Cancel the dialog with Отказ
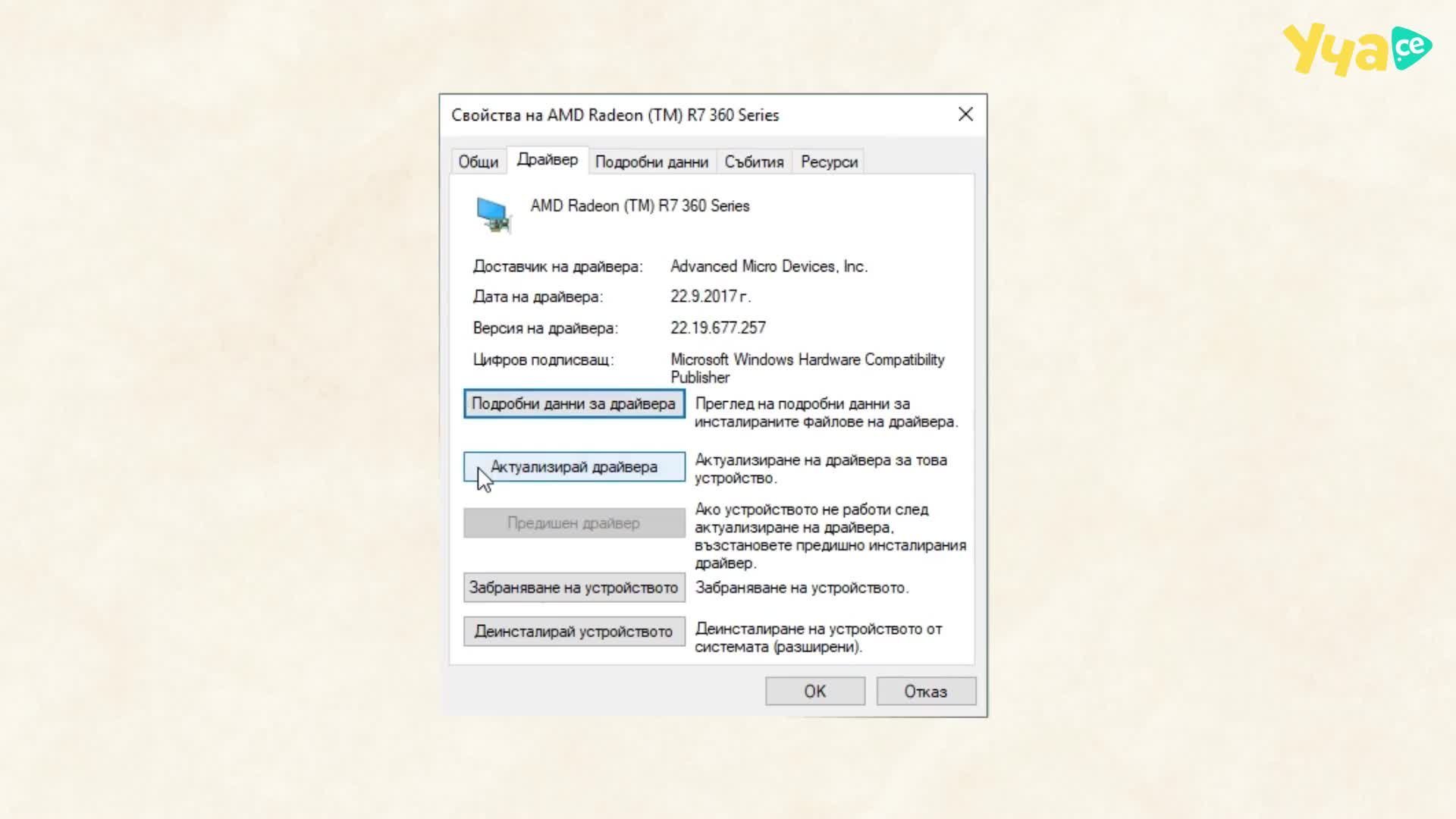 (x=926, y=692)
